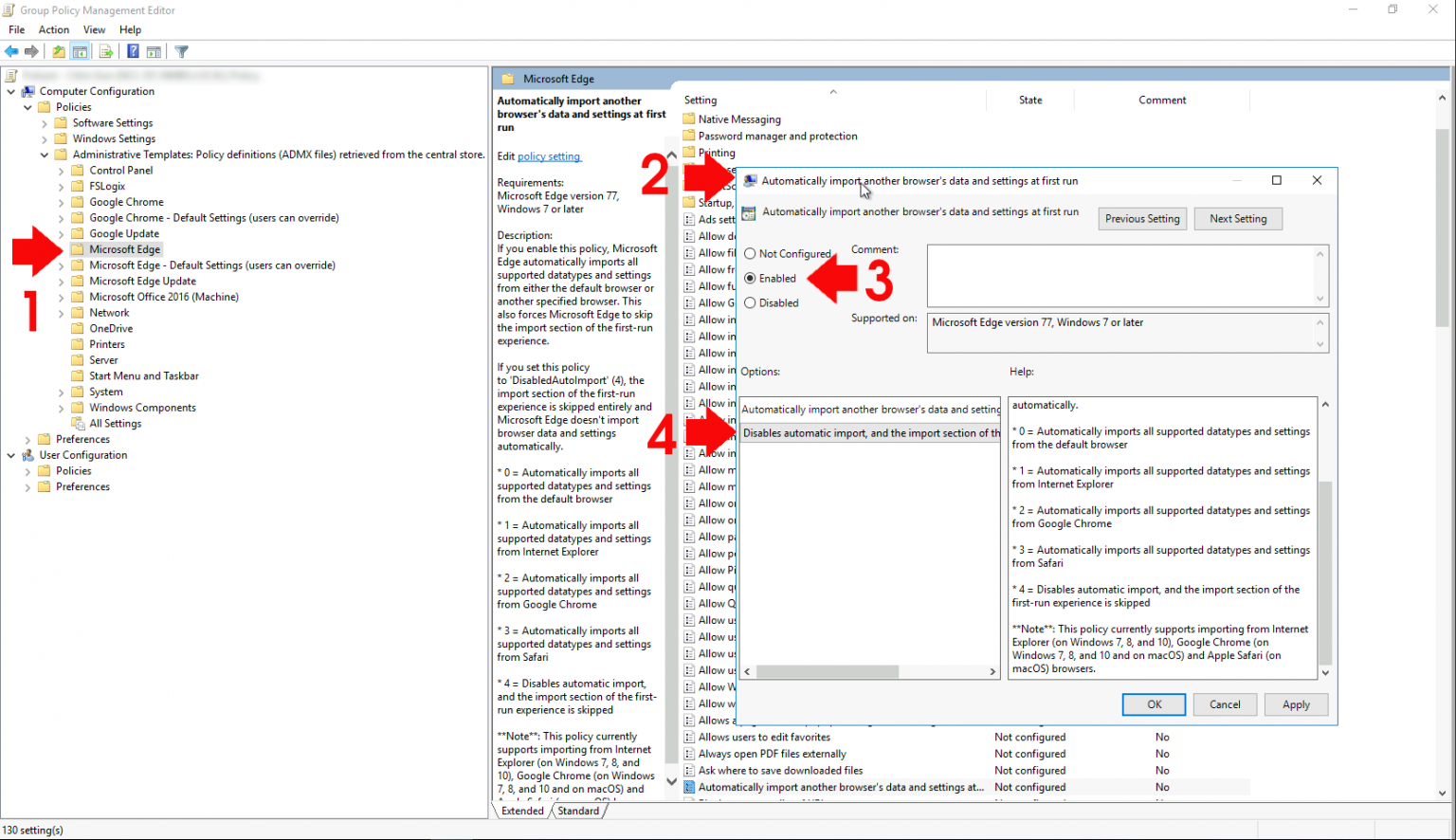Switch to the Standard tab
Image resolution: width=1456 pixels, height=840 pixels.
[578, 811]
